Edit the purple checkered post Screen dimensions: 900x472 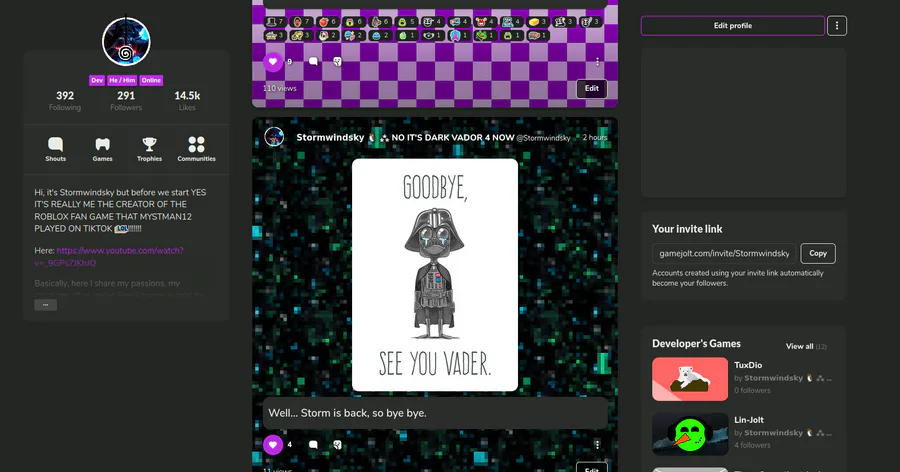click(x=592, y=88)
